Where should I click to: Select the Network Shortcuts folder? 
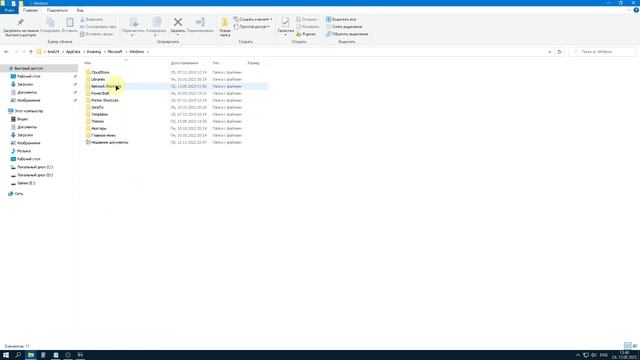pos(106,87)
